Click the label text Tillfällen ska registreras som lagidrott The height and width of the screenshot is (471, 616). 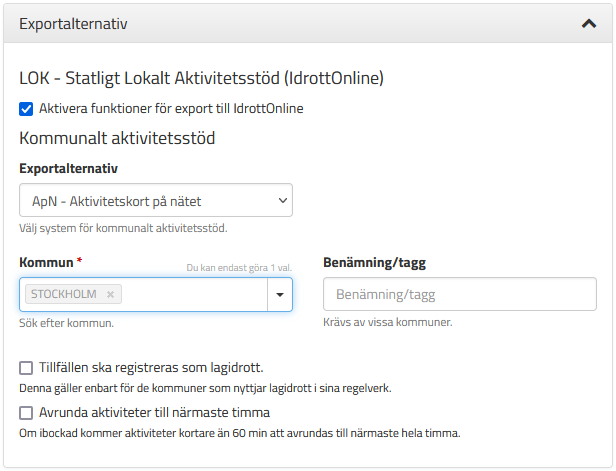pos(151,368)
